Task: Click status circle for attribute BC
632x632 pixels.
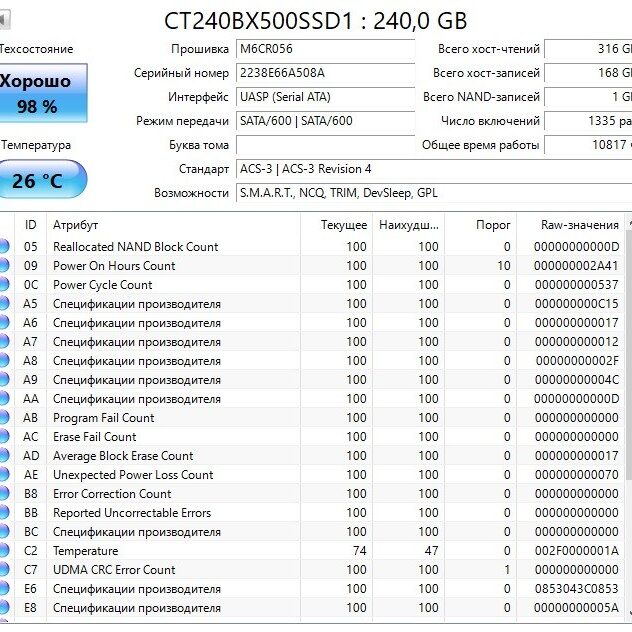Action: click(x=3, y=532)
